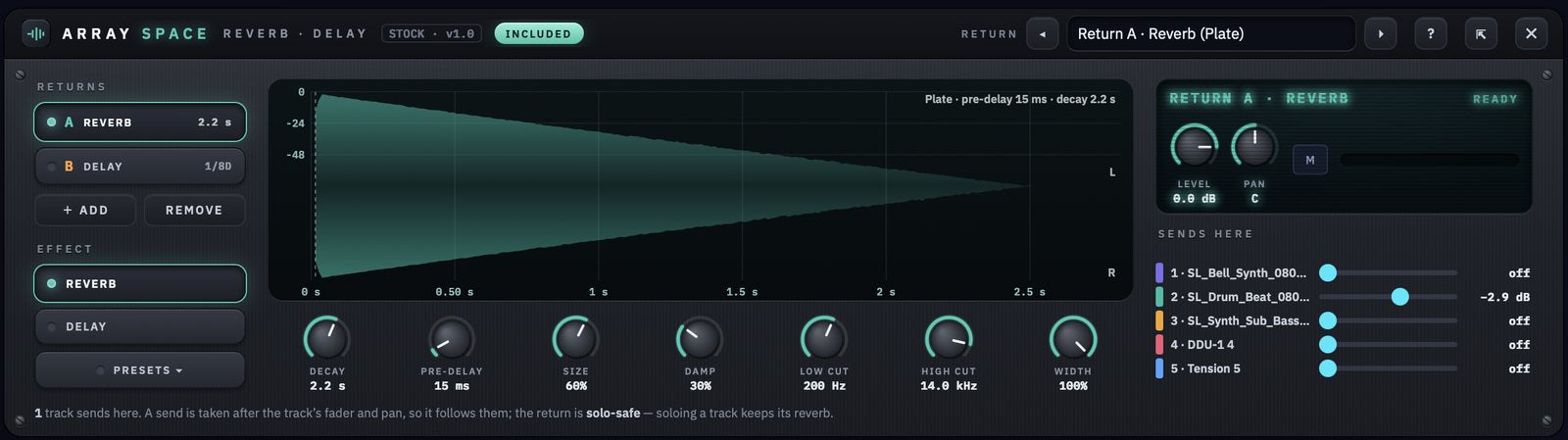Viewport: 1568px width, 440px height.
Task: Click the decay value '2.2 s' under DECAY
Action: pos(327,386)
